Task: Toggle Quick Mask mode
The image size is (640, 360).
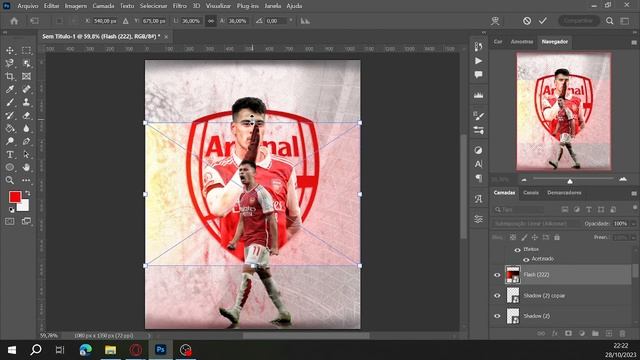Action: tap(10, 221)
